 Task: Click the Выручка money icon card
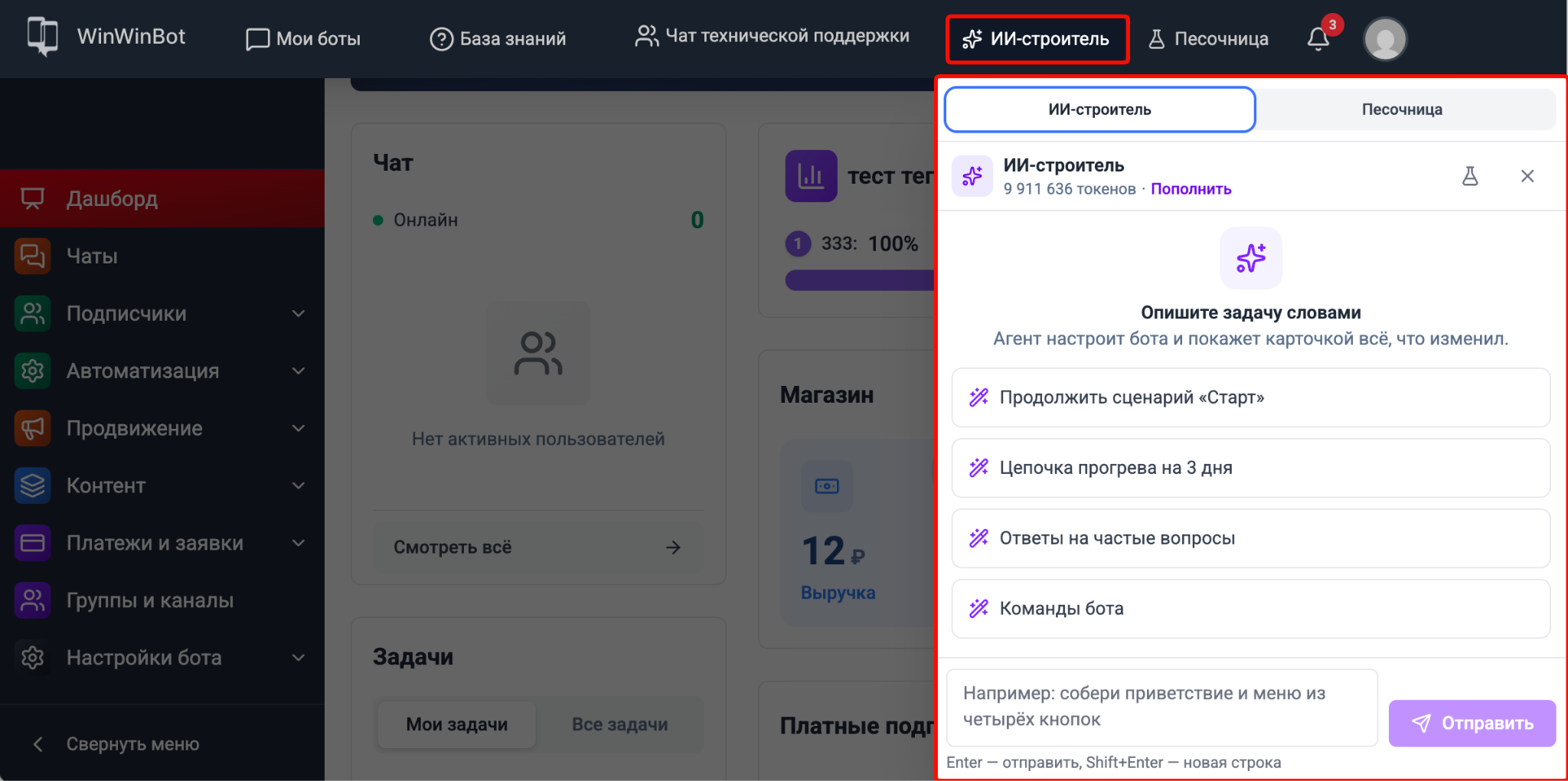[827, 486]
